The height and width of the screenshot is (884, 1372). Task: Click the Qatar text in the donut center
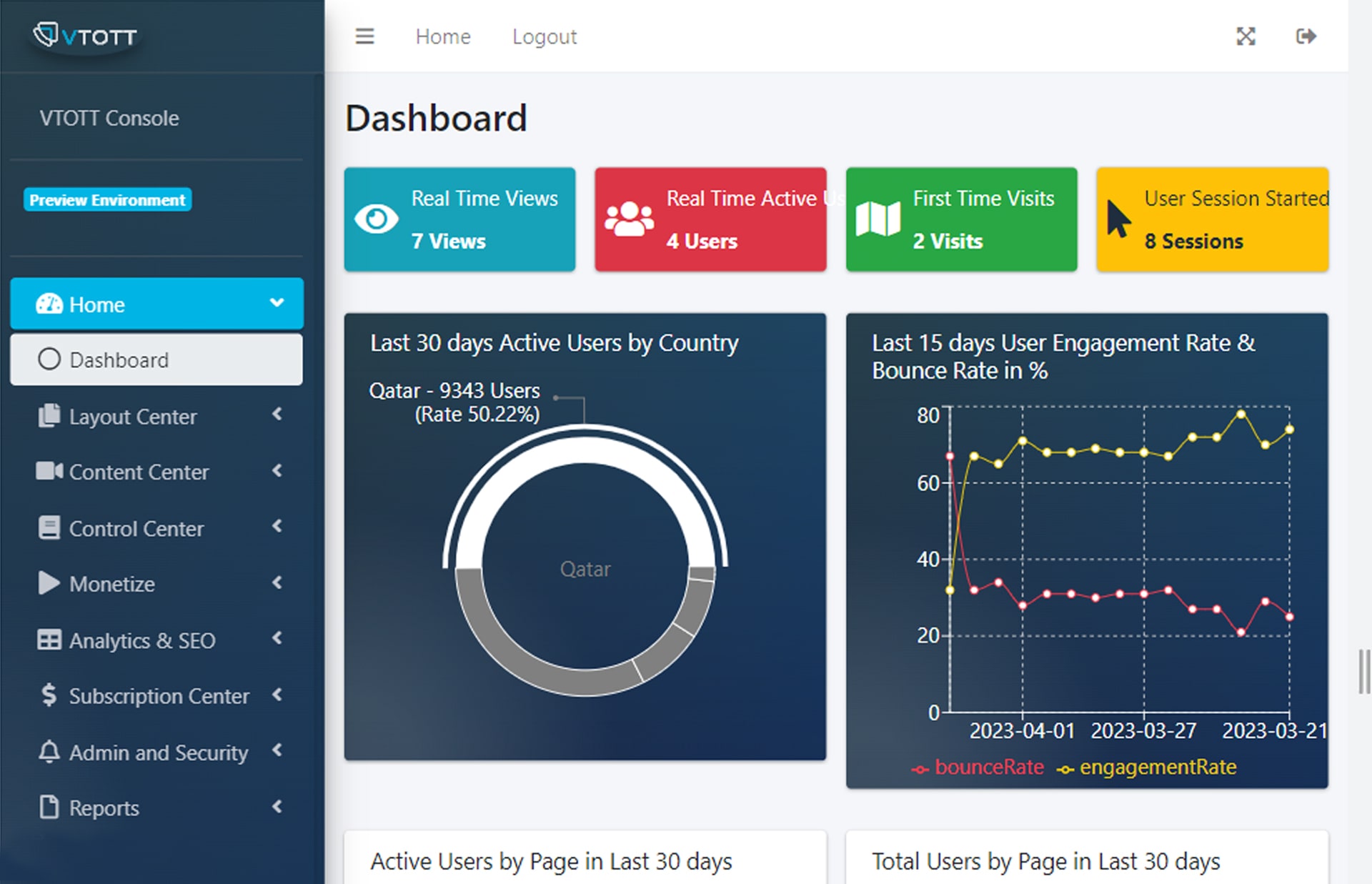pyautogui.click(x=585, y=570)
